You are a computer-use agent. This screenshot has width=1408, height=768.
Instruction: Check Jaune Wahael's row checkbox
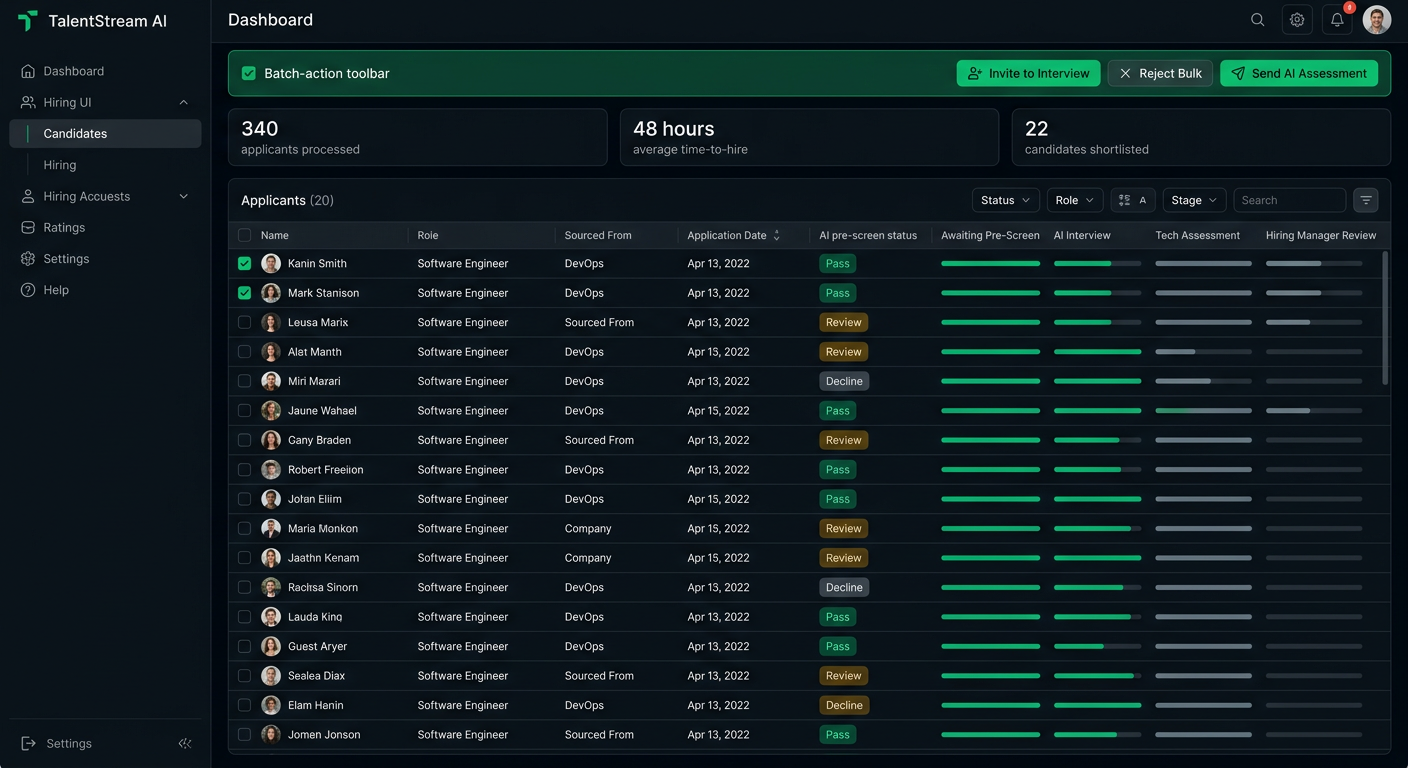tap(245, 410)
